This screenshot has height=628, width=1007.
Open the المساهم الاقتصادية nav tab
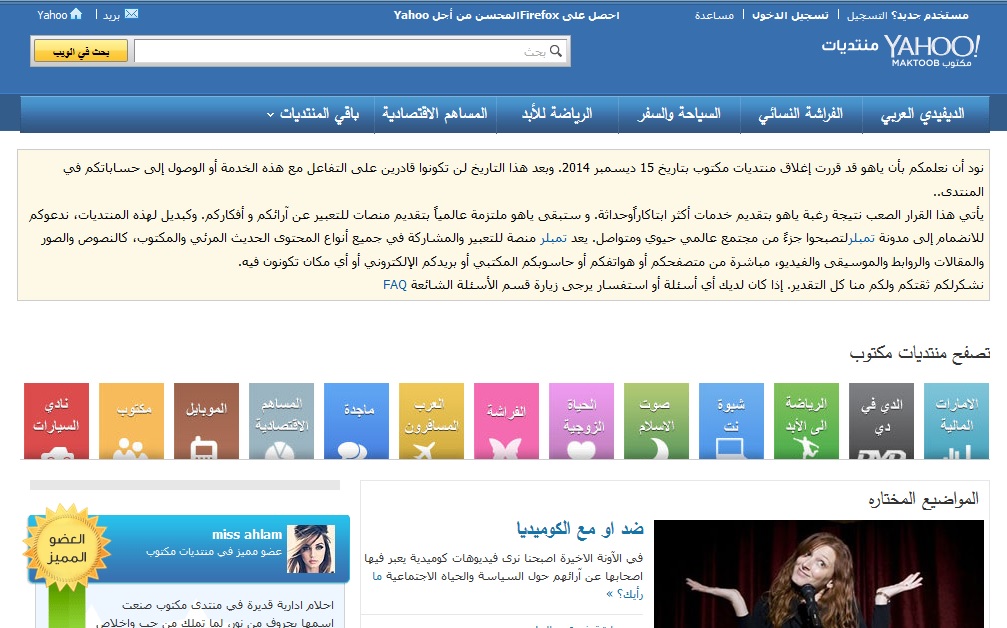435,114
